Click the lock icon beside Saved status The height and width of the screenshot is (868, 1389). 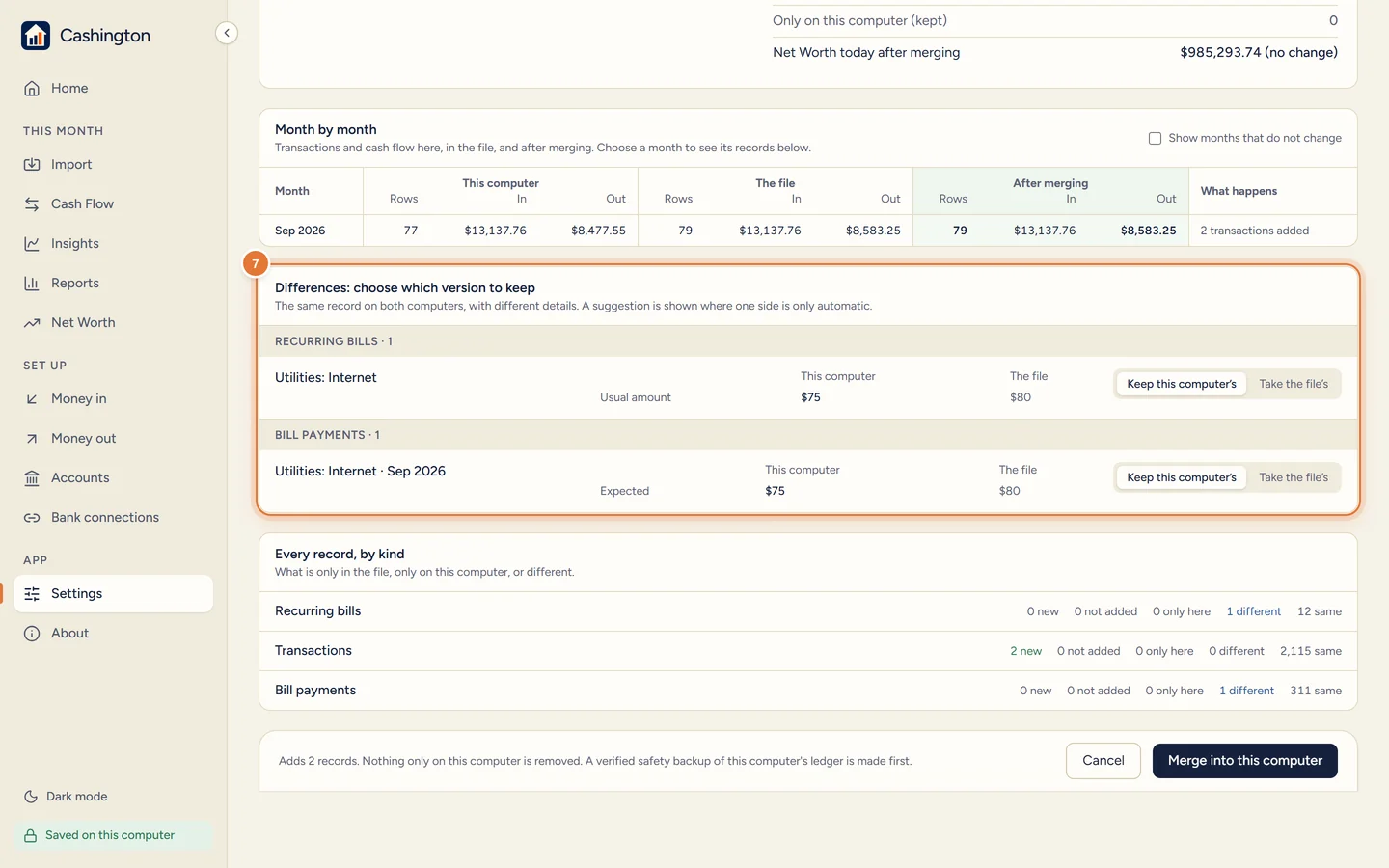(x=31, y=836)
